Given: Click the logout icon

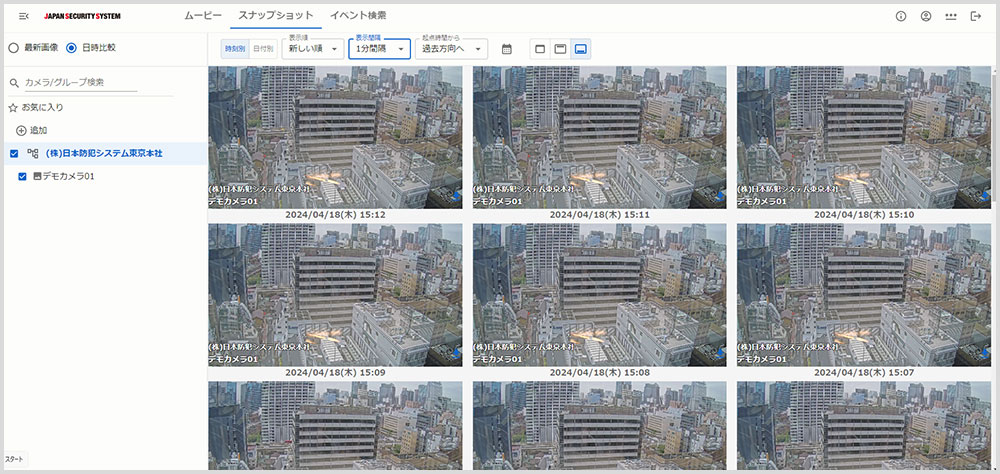Looking at the screenshot, I should click(x=976, y=16).
